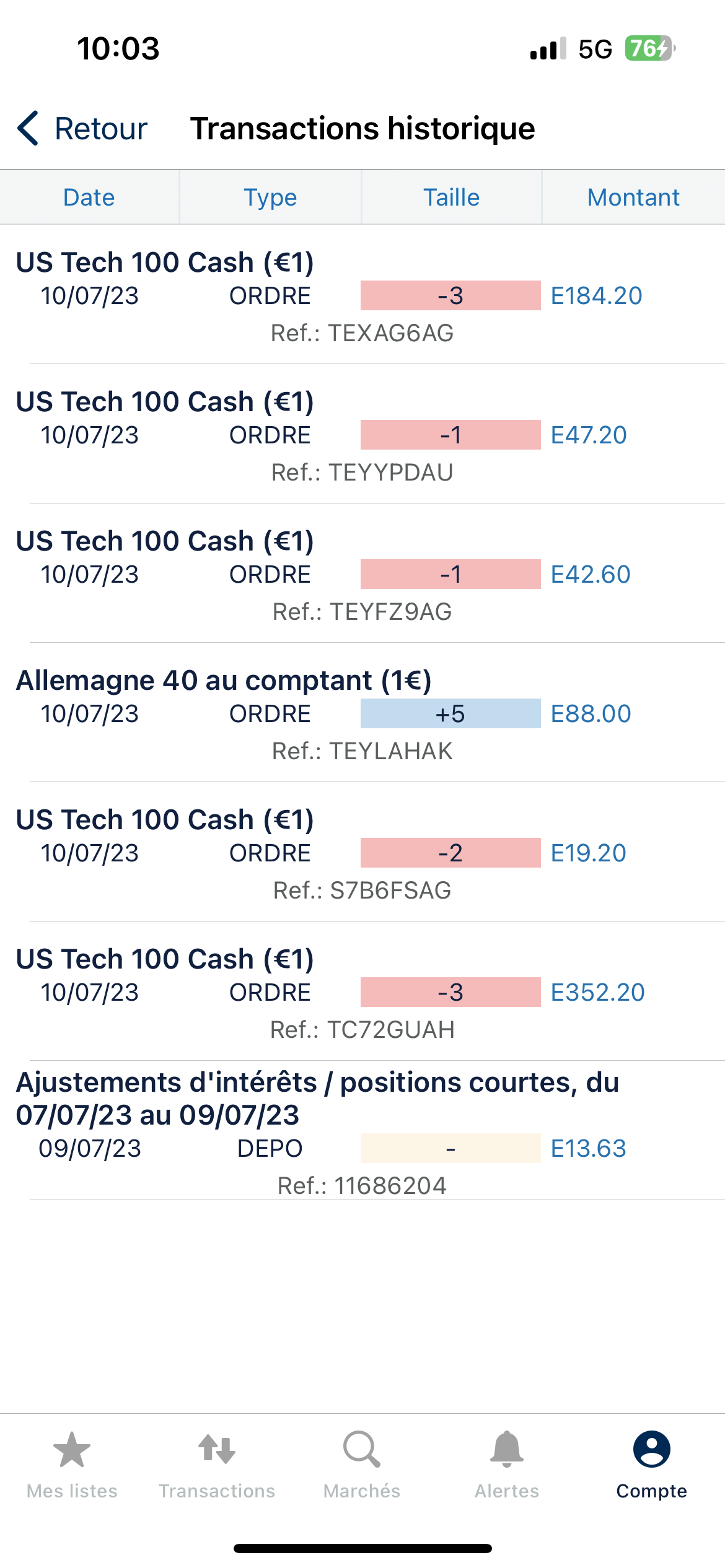Select amount E352.20 on TC72GUAH order

point(597,993)
